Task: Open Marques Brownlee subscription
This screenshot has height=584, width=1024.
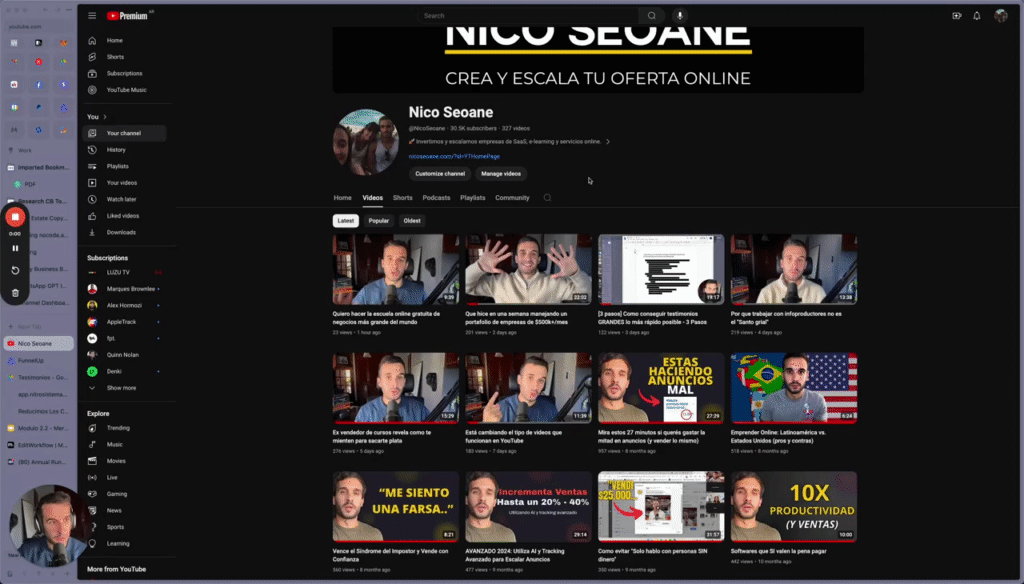Action: 125,289
